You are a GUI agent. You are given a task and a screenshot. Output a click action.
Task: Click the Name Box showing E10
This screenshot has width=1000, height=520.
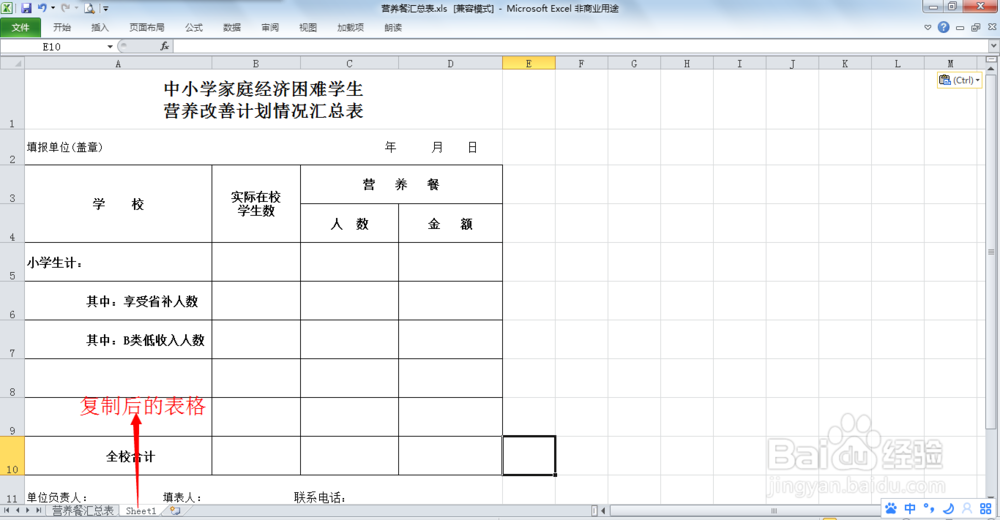(52, 47)
